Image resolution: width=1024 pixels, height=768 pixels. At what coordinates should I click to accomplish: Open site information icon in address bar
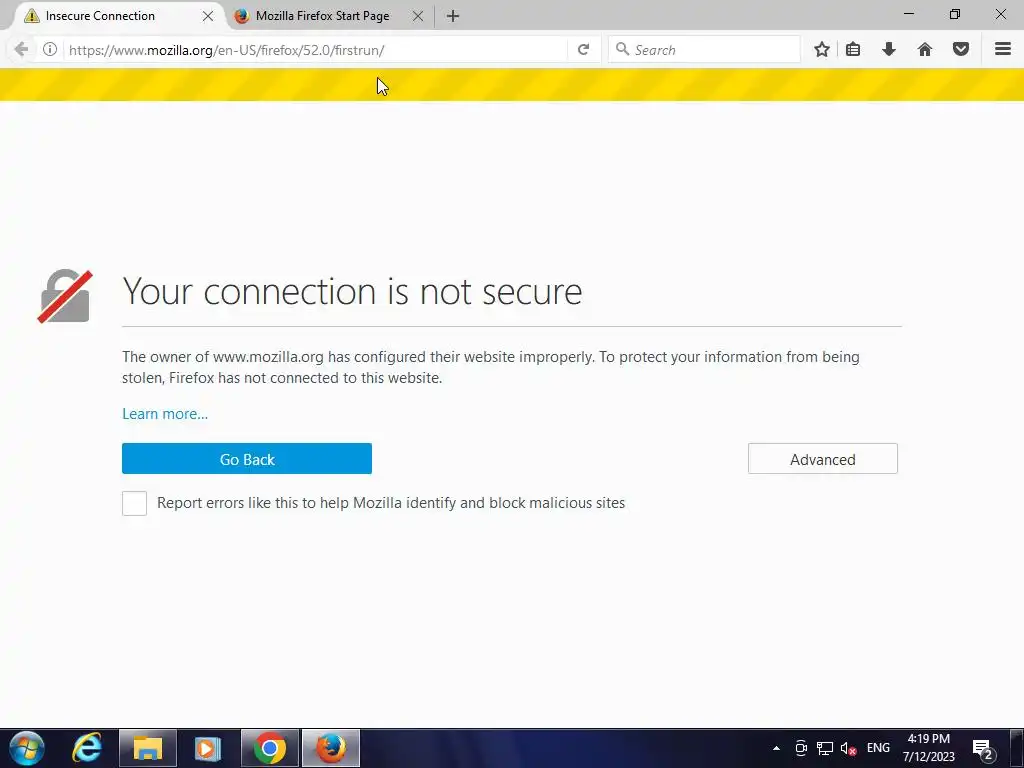pos(50,50)
